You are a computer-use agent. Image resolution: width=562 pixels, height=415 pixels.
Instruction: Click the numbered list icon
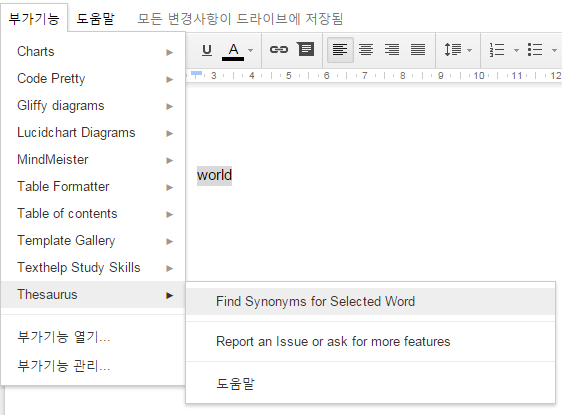[x=497, y=50]
